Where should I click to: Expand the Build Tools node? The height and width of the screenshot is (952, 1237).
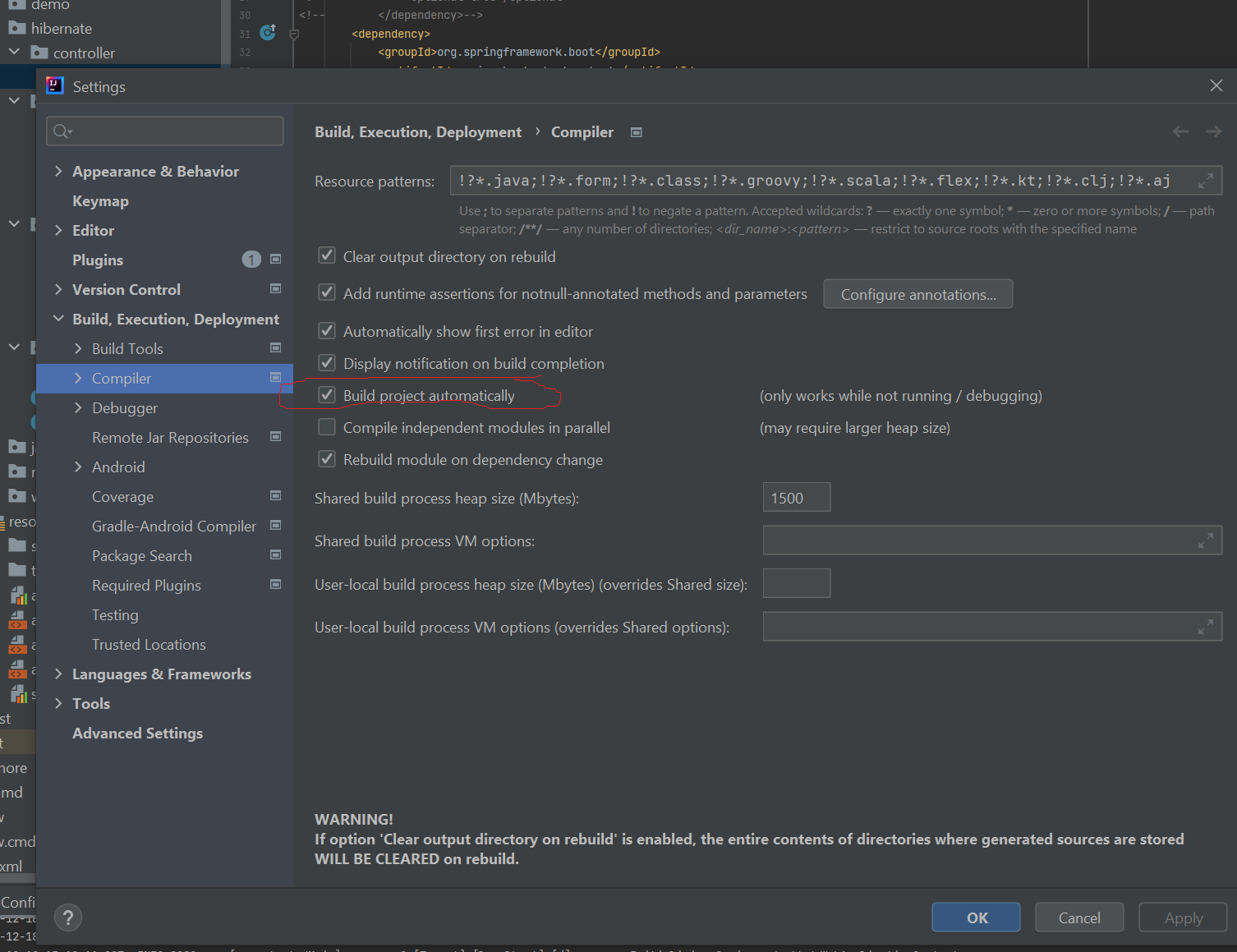(78, 348)
